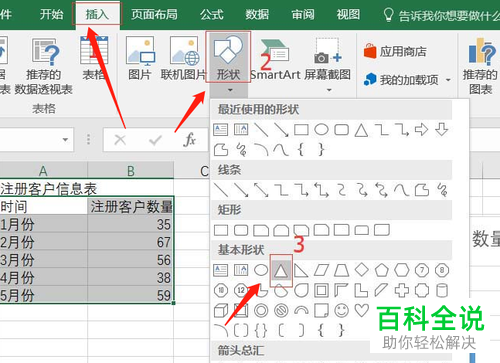Select hexagon basic shape
The image size is (500, 363).
click(402, 270)
